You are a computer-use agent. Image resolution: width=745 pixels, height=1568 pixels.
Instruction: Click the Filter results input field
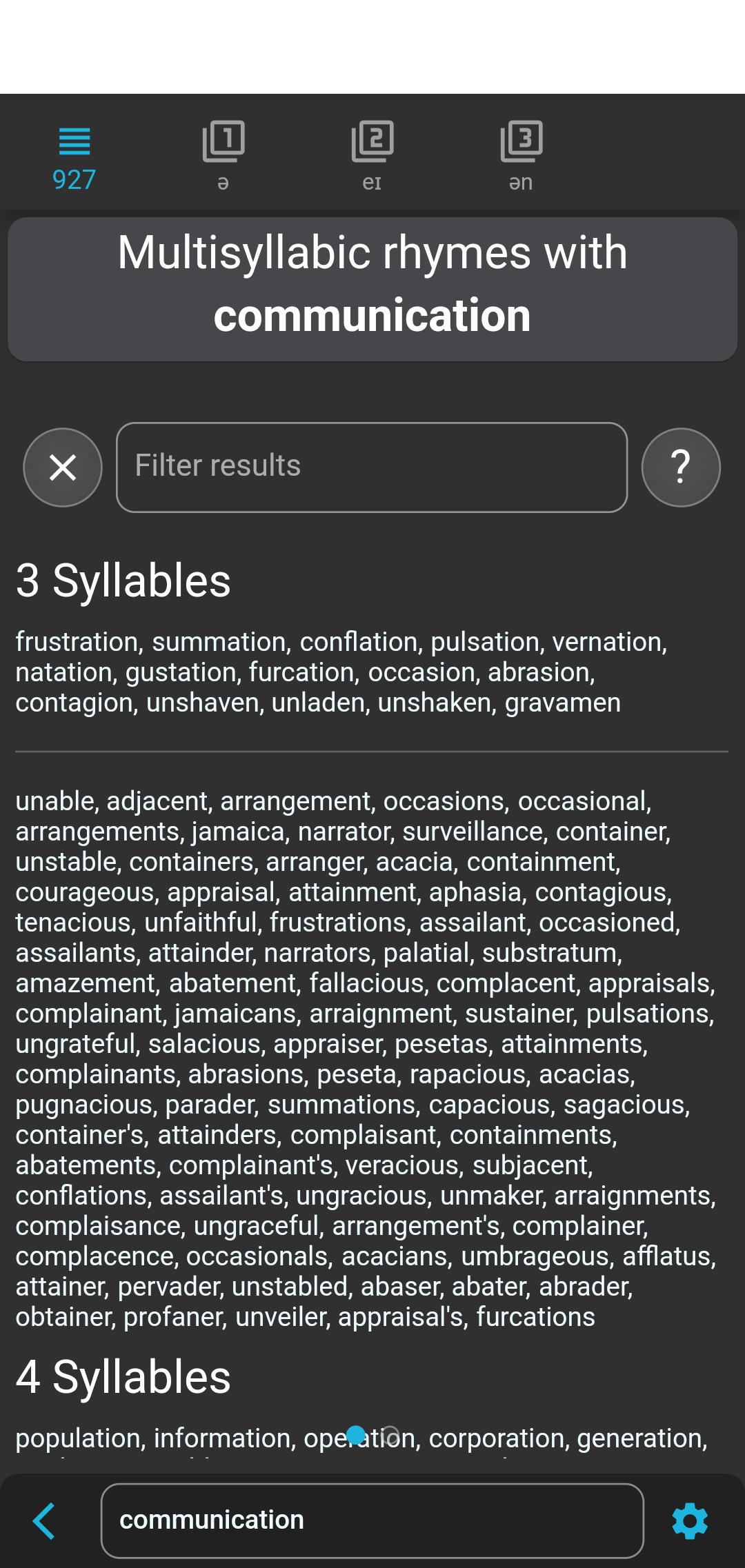[x=372, y=468]
